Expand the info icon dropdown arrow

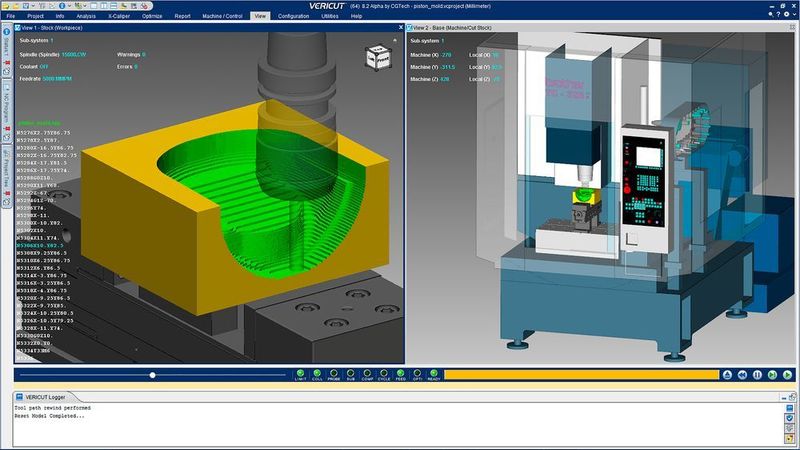(x=69, y=6)
